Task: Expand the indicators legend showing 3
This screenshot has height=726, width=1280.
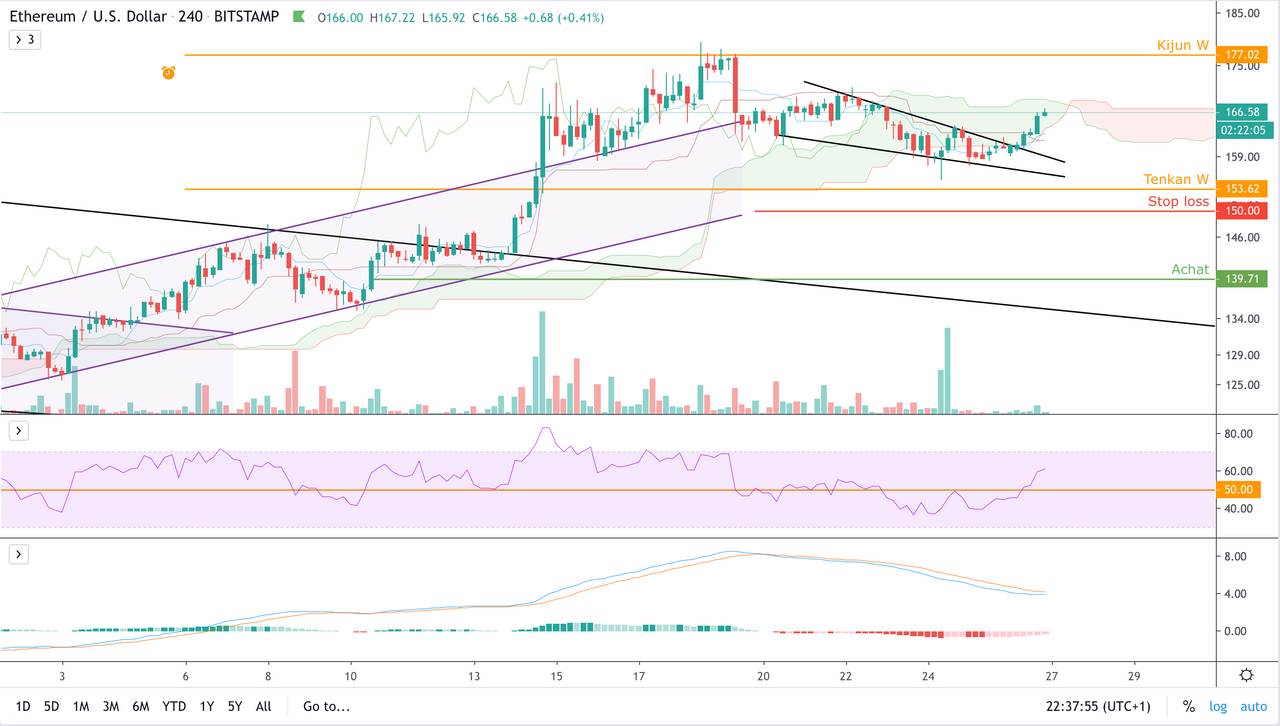Action: pos(23,40)
